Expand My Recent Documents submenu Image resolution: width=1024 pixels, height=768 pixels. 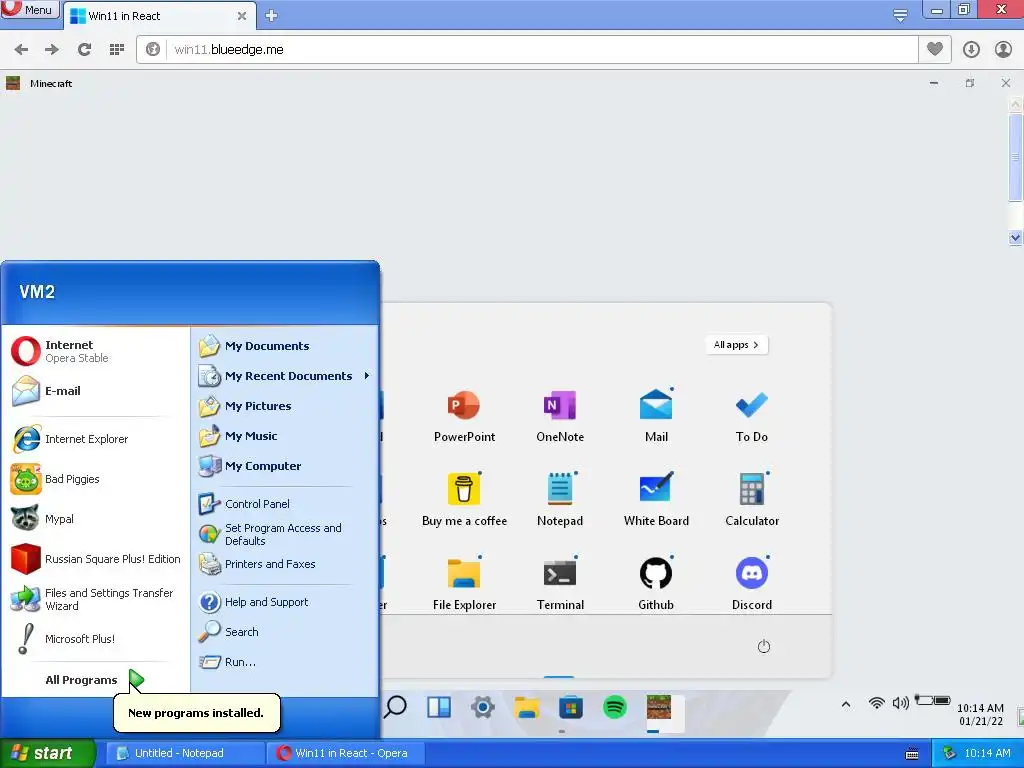[285, 376]
